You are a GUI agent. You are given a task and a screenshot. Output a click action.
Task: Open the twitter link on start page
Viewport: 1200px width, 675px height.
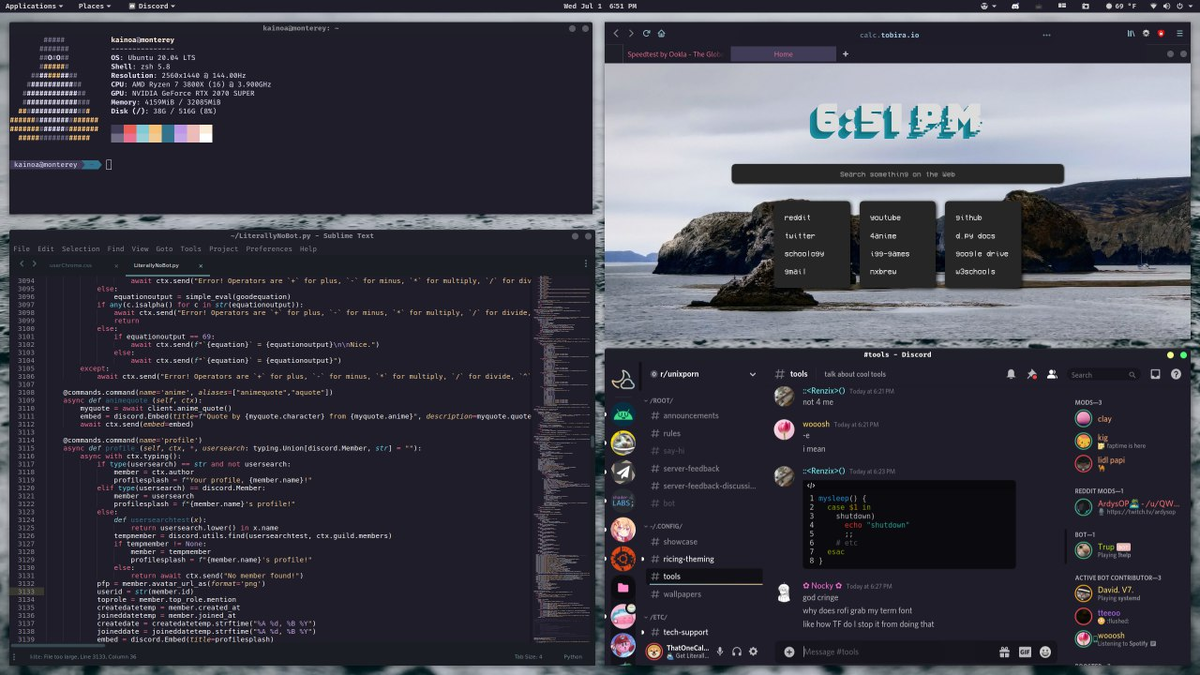[x=800, y=235]
